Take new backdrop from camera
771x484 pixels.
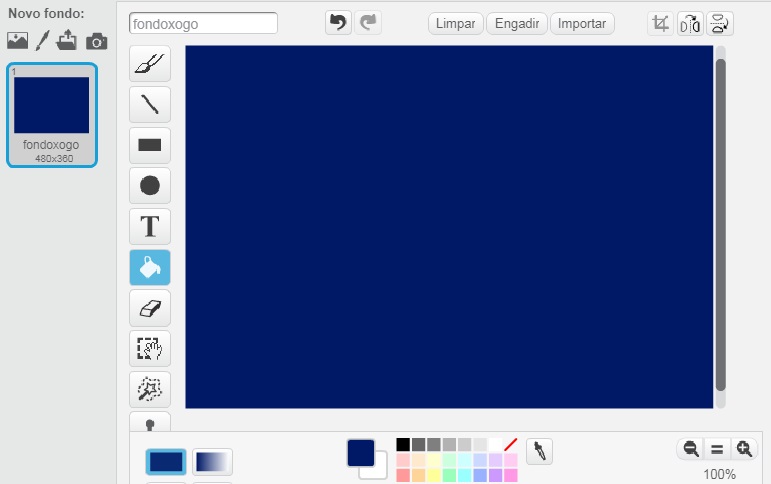point(96,41)
